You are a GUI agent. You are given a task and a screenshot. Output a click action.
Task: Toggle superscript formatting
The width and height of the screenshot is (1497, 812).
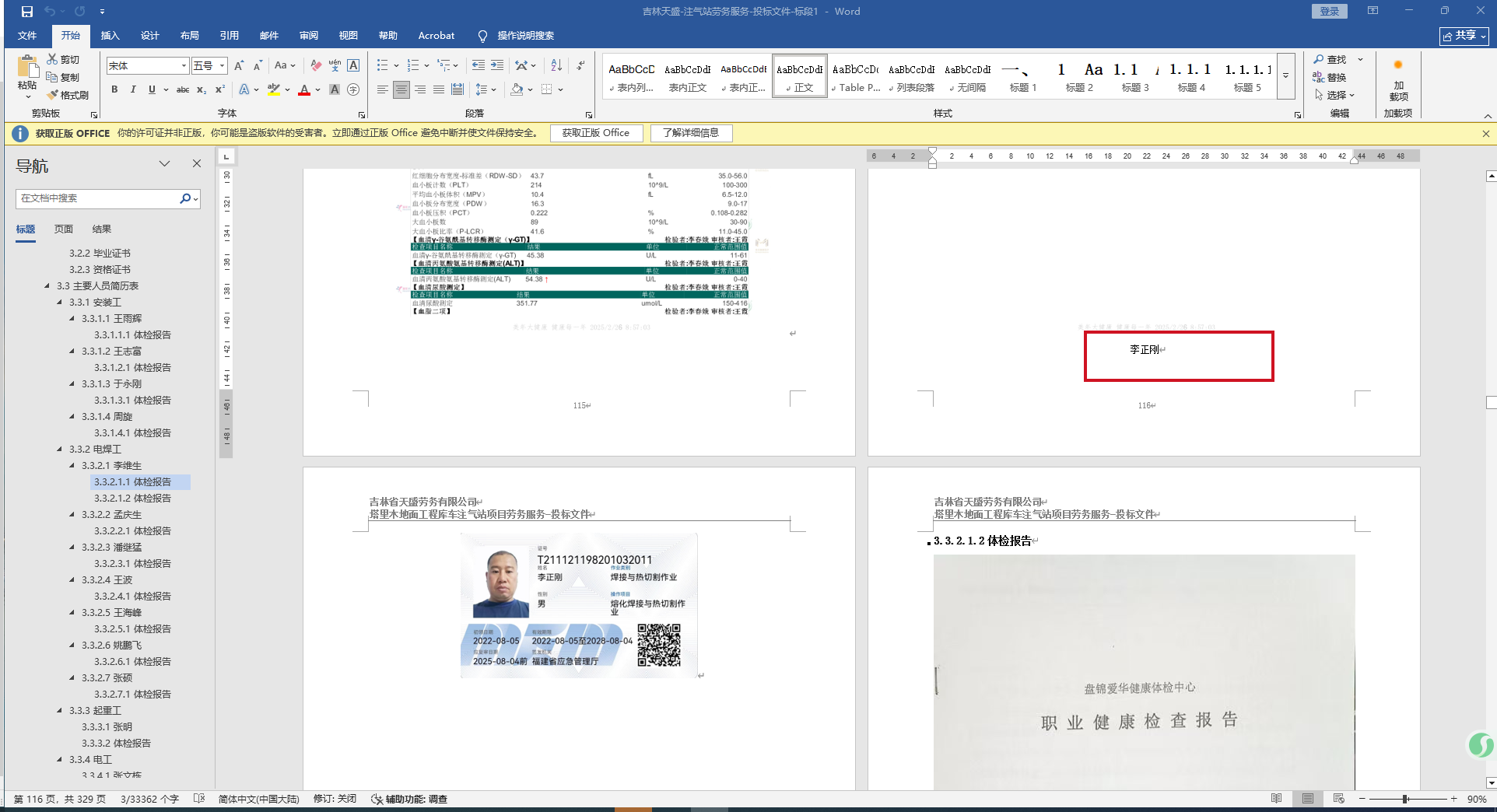pos(220,89)
